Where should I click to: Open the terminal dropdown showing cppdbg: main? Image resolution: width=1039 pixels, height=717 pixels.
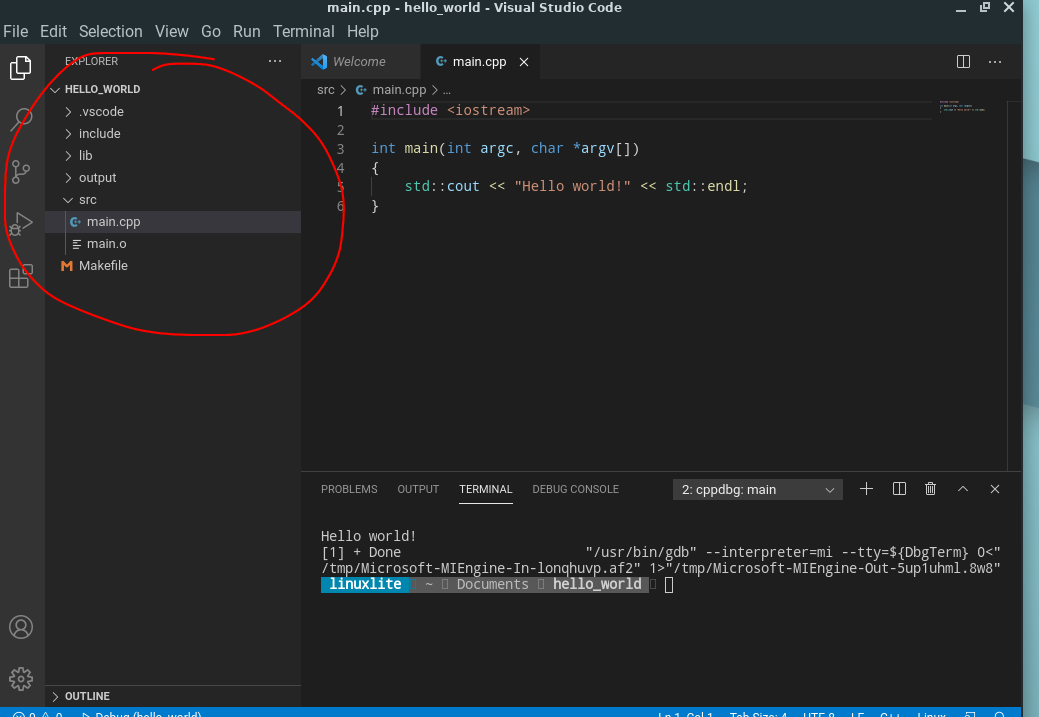(x=757, y=489)
